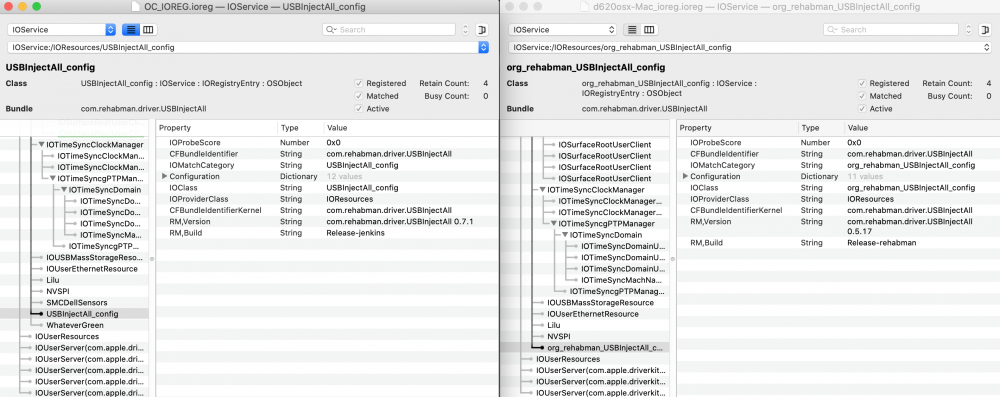
Task: Sort by Property column in OC_IOREG window
Action: click(x=217, y=128)
